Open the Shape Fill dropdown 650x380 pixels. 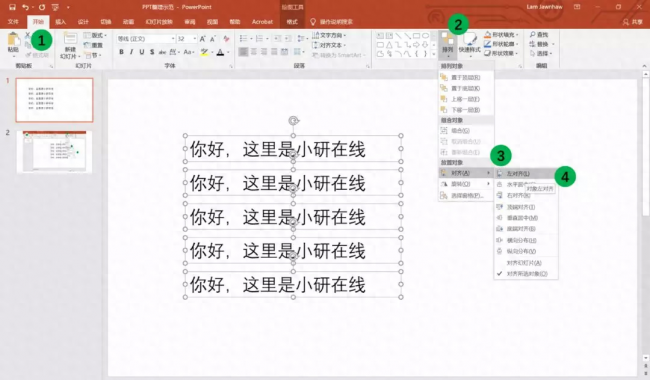tap(502, 35)
